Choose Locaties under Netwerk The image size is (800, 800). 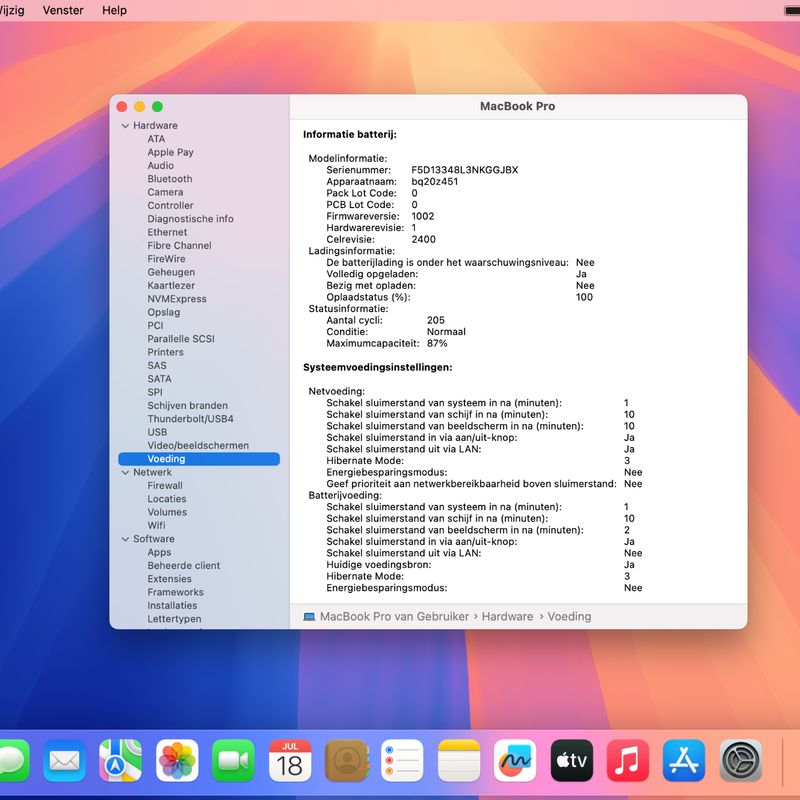[167, 498]
